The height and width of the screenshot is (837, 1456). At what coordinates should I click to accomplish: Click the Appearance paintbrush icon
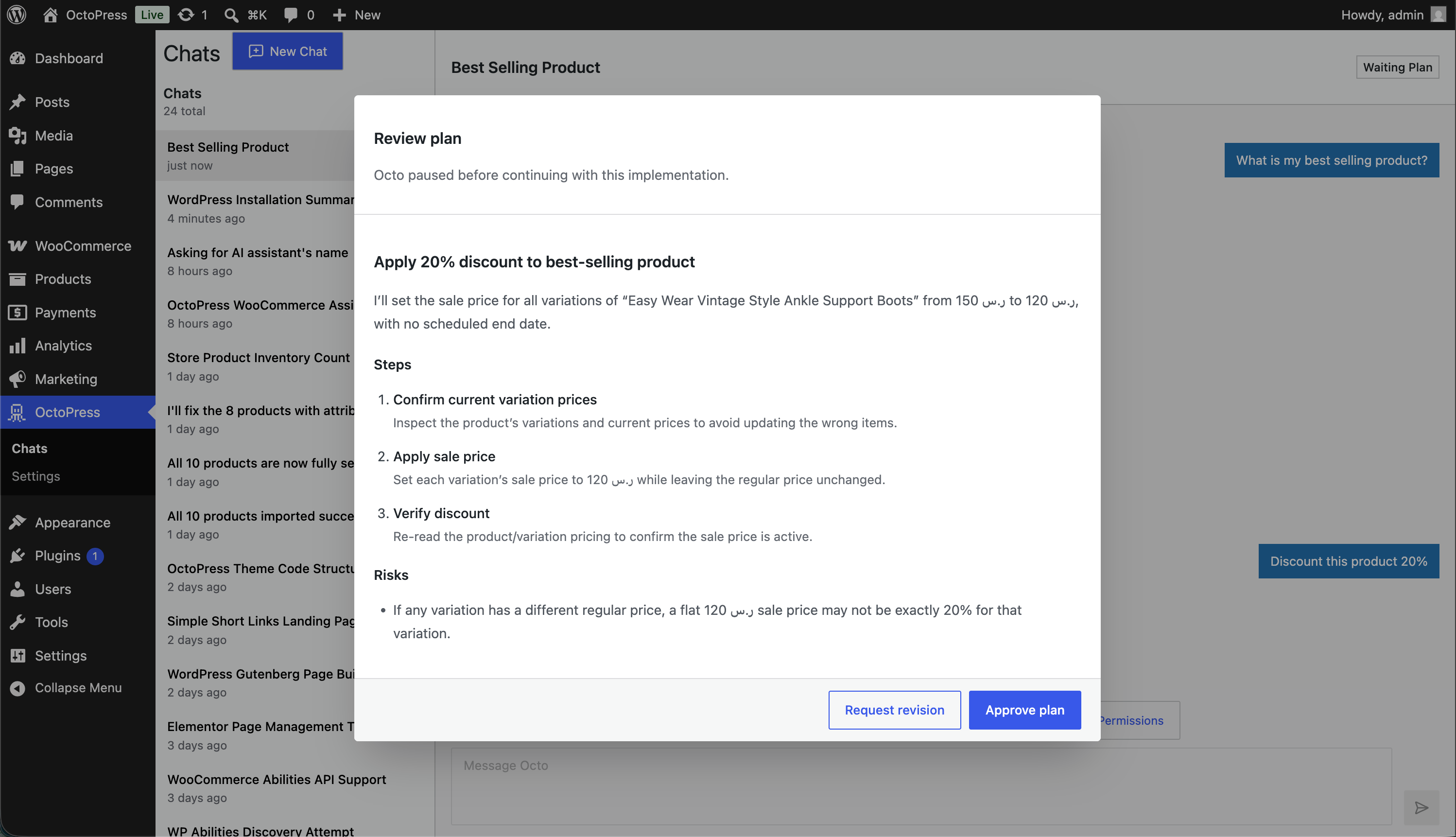17,522
